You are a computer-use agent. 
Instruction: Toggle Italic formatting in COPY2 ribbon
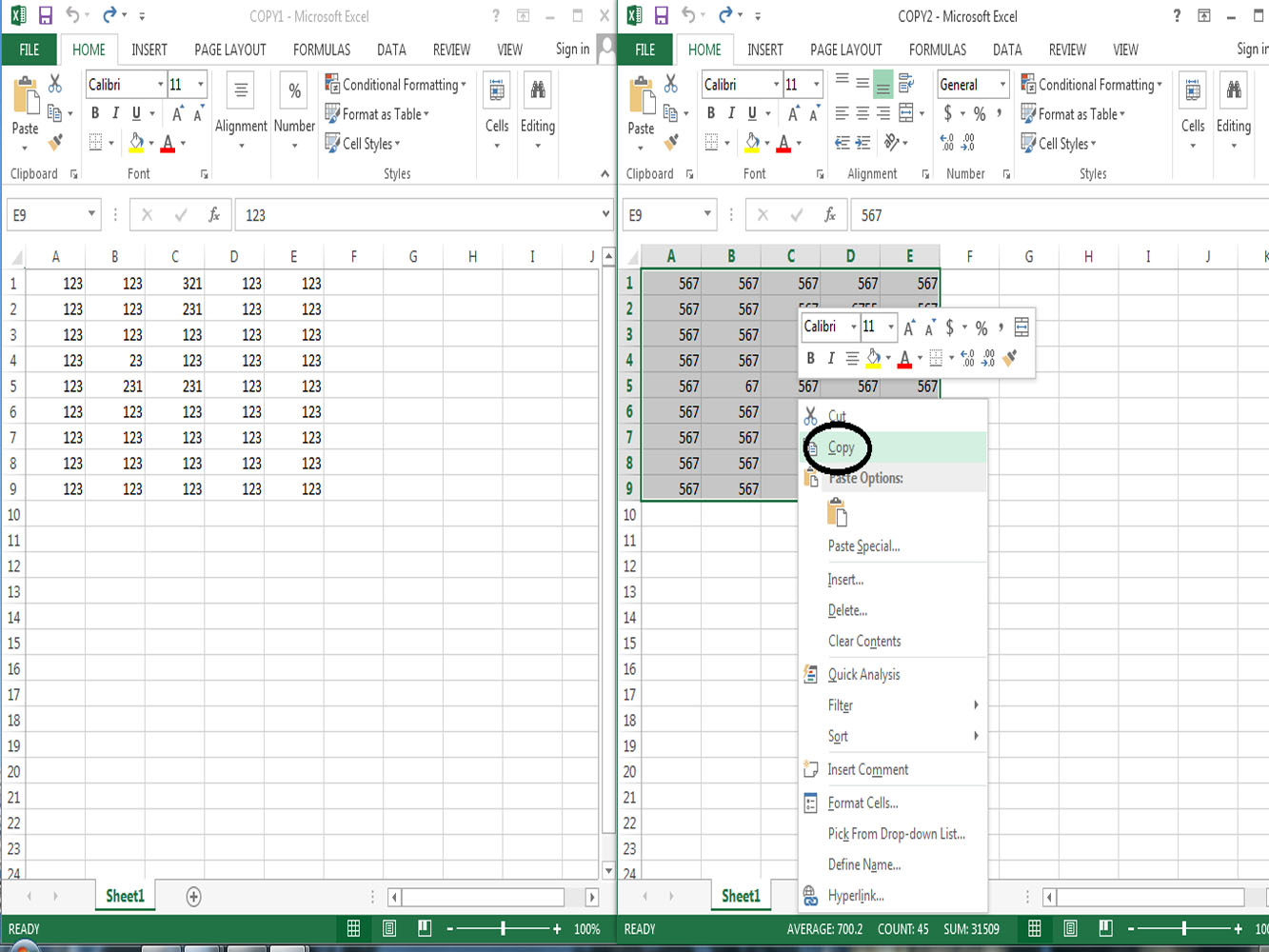pyautogui.click(x=729, y=113)
